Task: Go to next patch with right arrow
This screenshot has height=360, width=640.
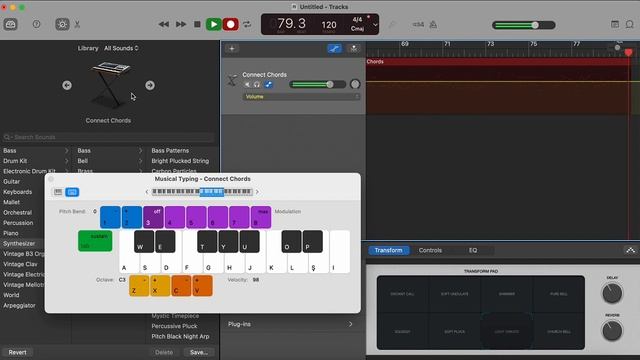Action: tap(150, 85)
